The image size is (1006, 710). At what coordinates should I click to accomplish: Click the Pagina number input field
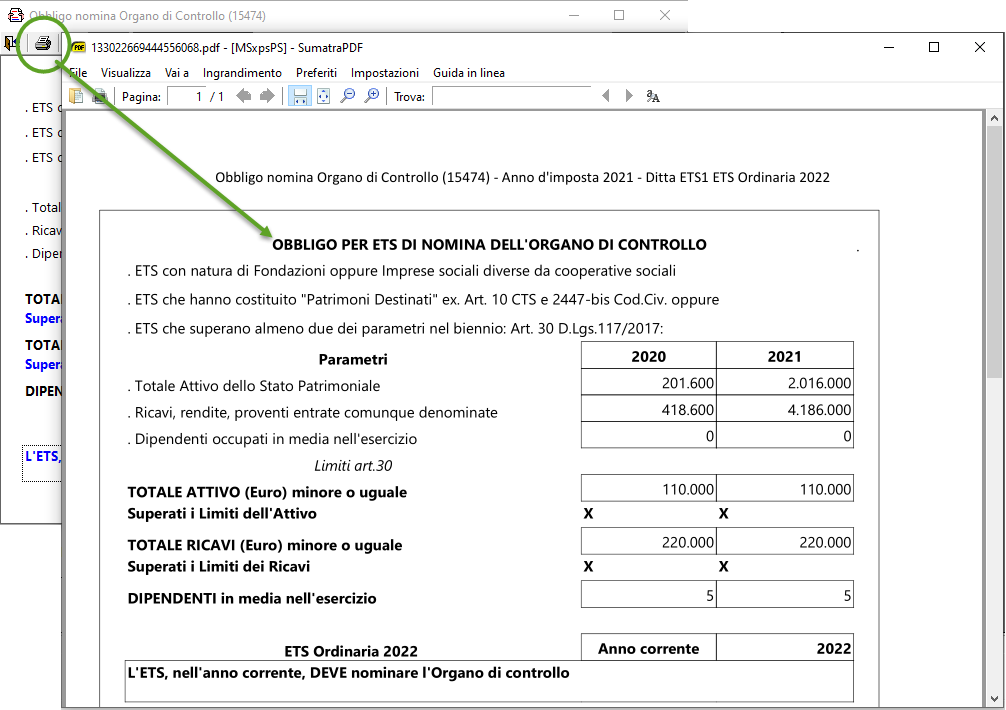187,96
